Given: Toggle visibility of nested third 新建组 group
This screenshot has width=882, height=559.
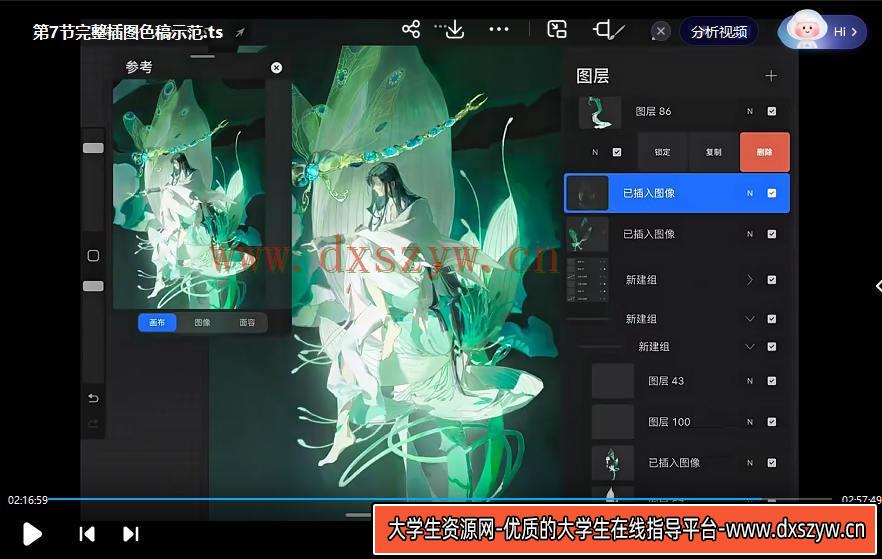Looking at the screenshot, I should (x=772, y=346).
